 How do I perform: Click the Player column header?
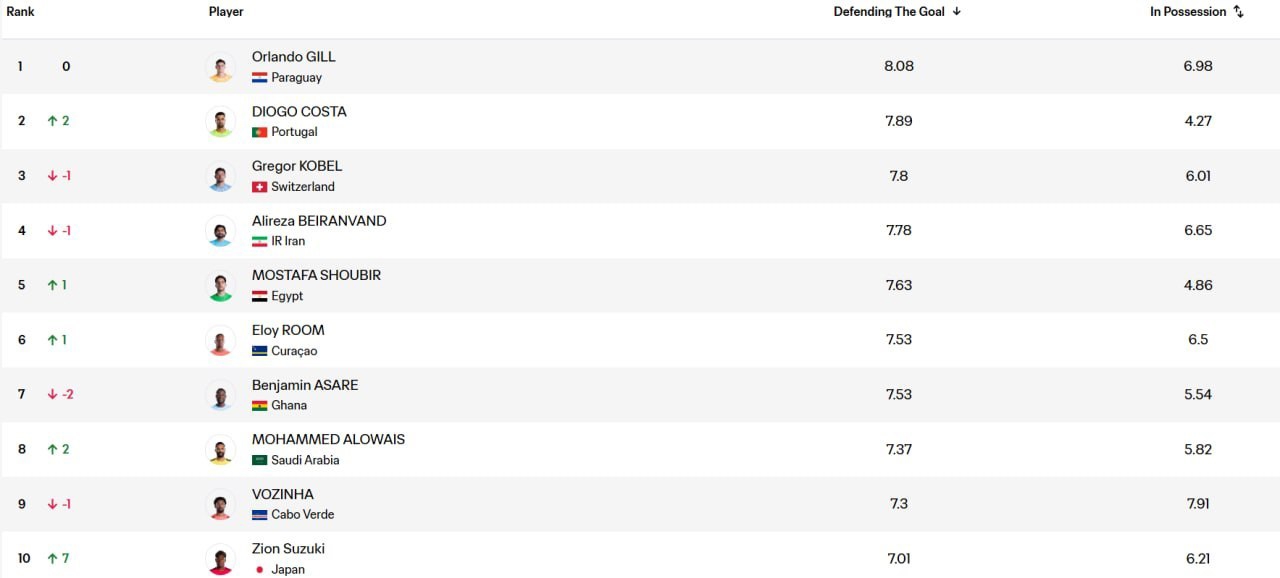click(x=226, y=12)
